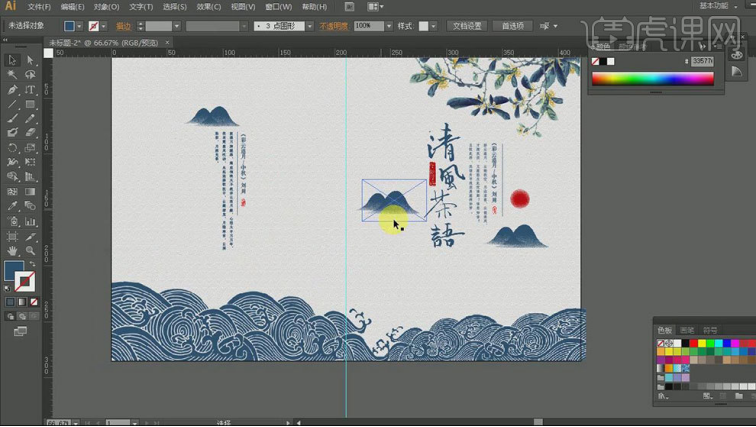Open the 效果(C) menu
The width and height of the screenshot is (756, 427).
tap(208, 7)
